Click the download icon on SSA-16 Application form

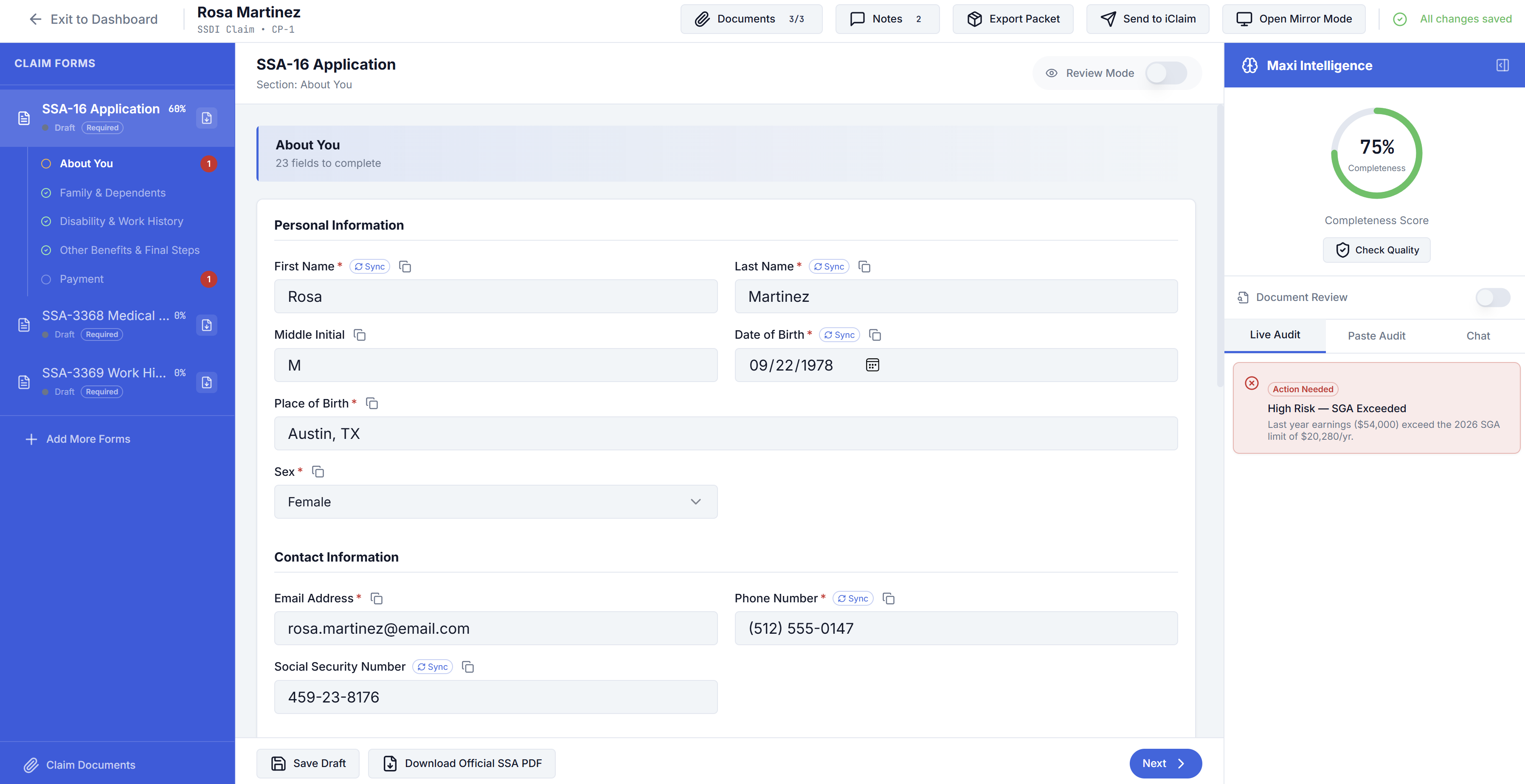coord(207,118)
